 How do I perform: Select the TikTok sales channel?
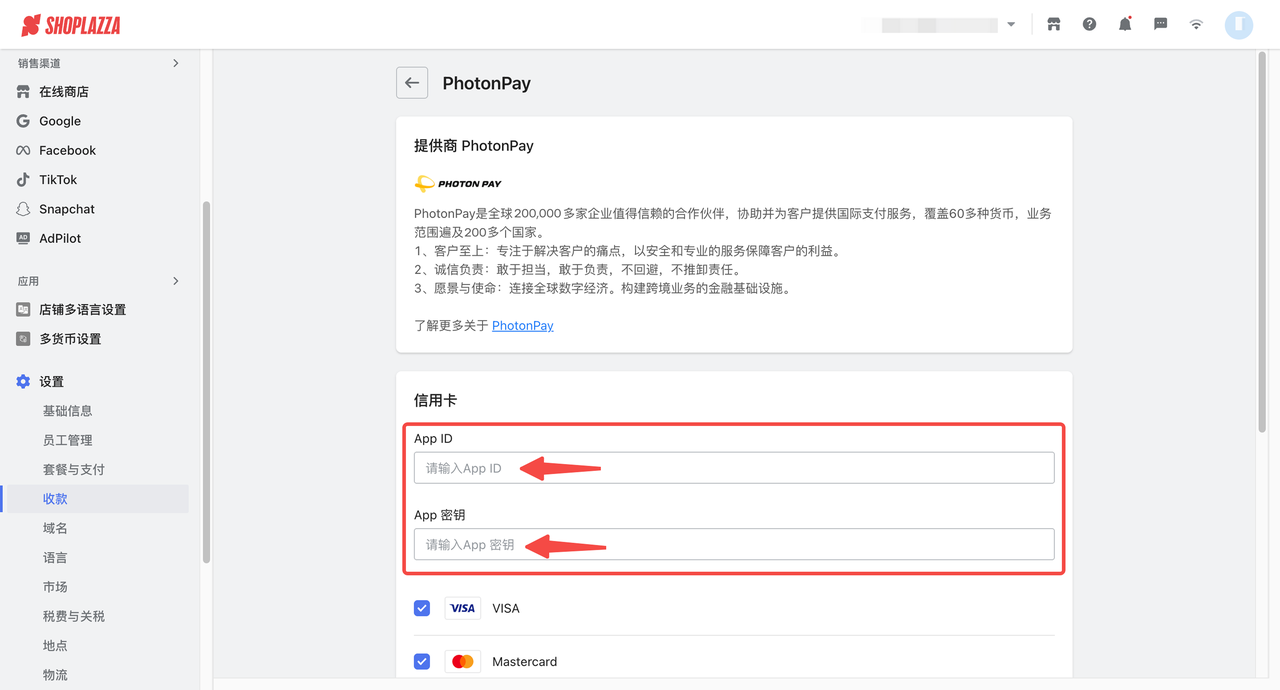tap(60, 179)
